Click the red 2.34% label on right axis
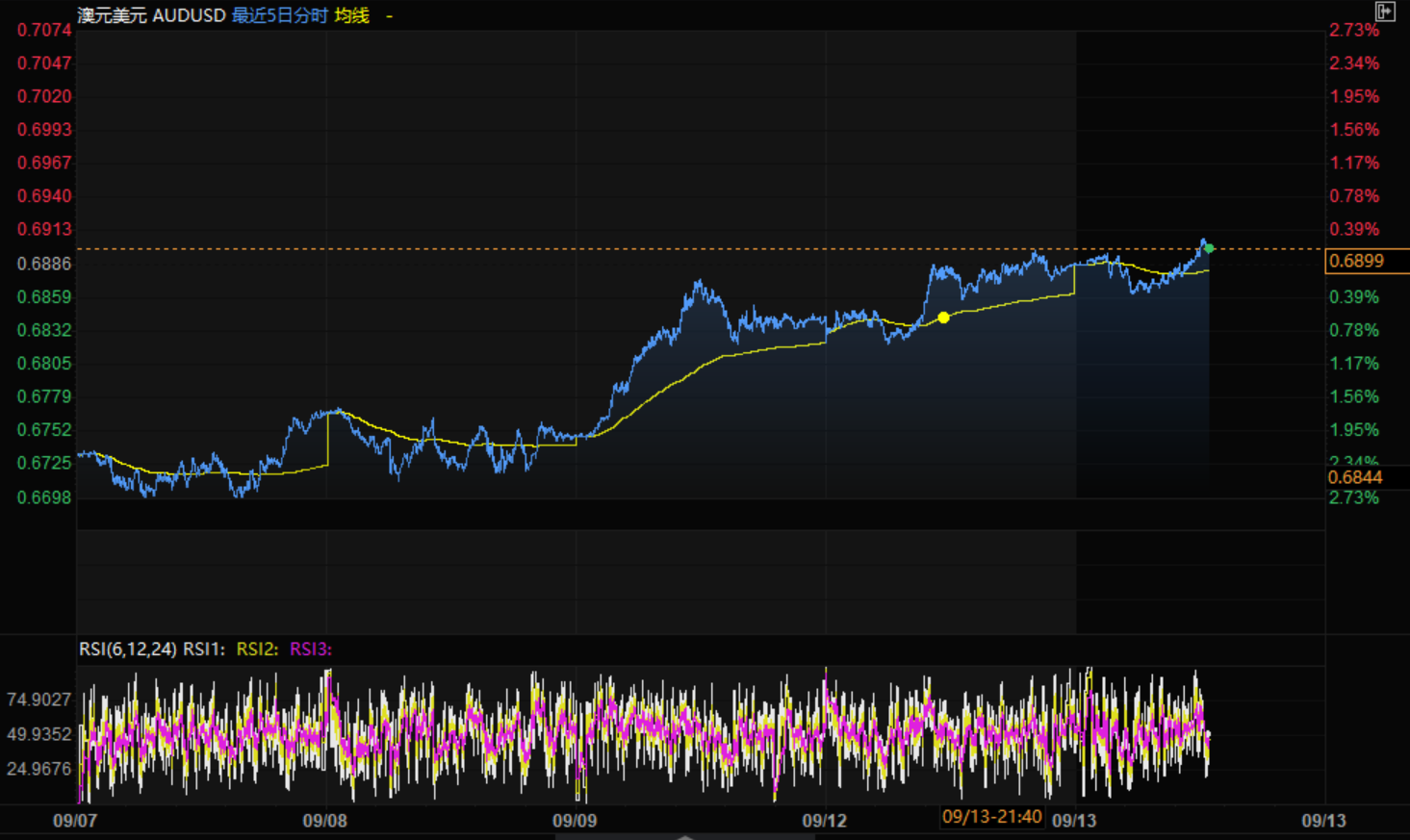Screen dimensions: 1410x840 point(1354,64)
